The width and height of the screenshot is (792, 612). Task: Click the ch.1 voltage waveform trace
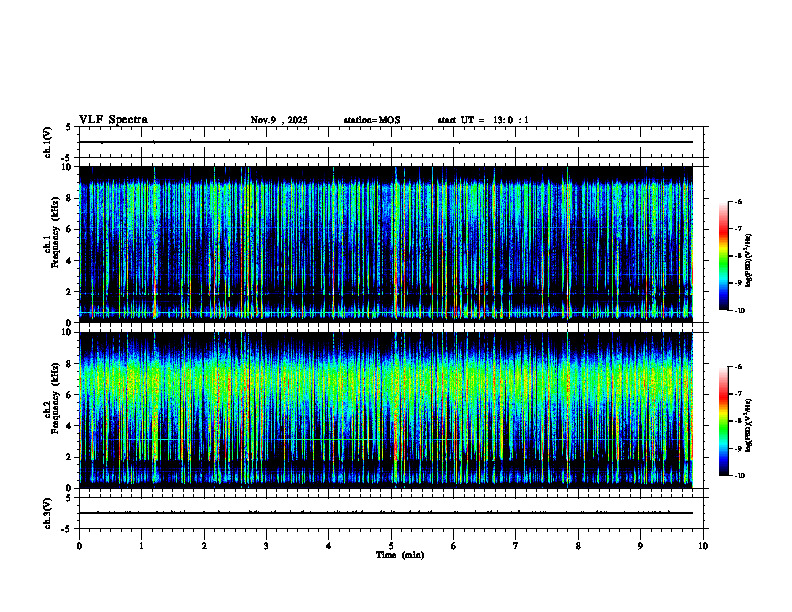coord(386,142)
